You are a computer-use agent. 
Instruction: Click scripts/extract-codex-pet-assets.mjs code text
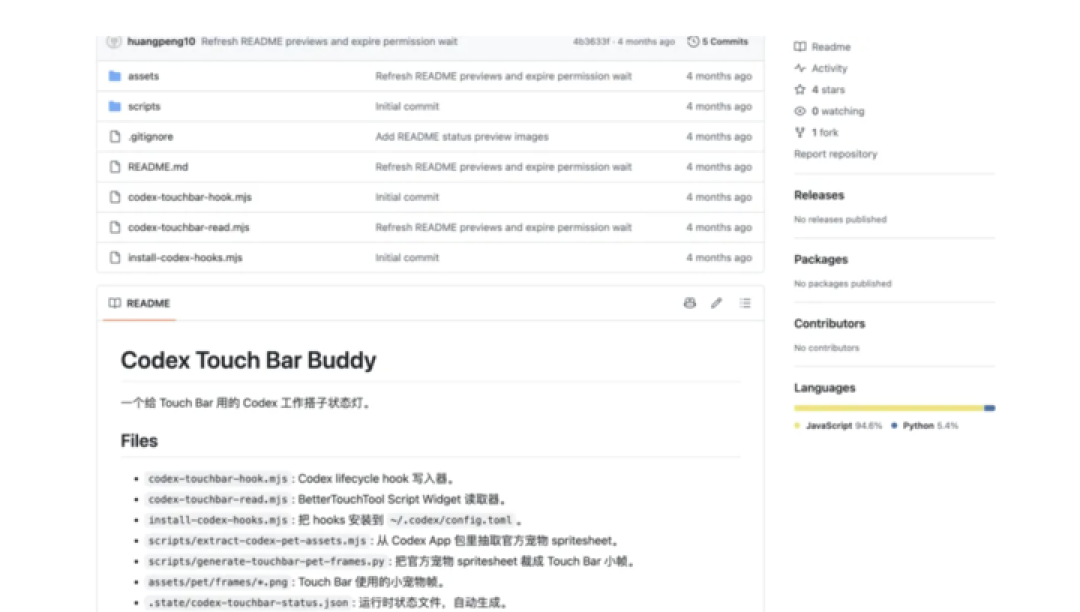(x=257, y=541)
